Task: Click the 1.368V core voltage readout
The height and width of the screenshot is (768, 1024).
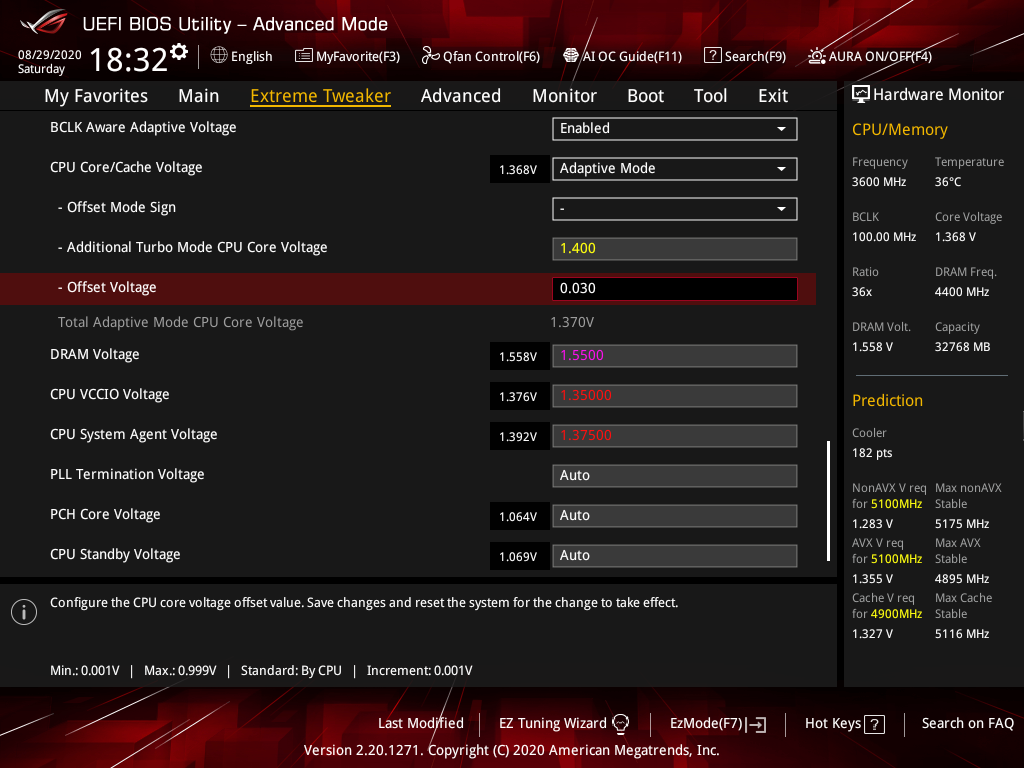Action: 519,170
